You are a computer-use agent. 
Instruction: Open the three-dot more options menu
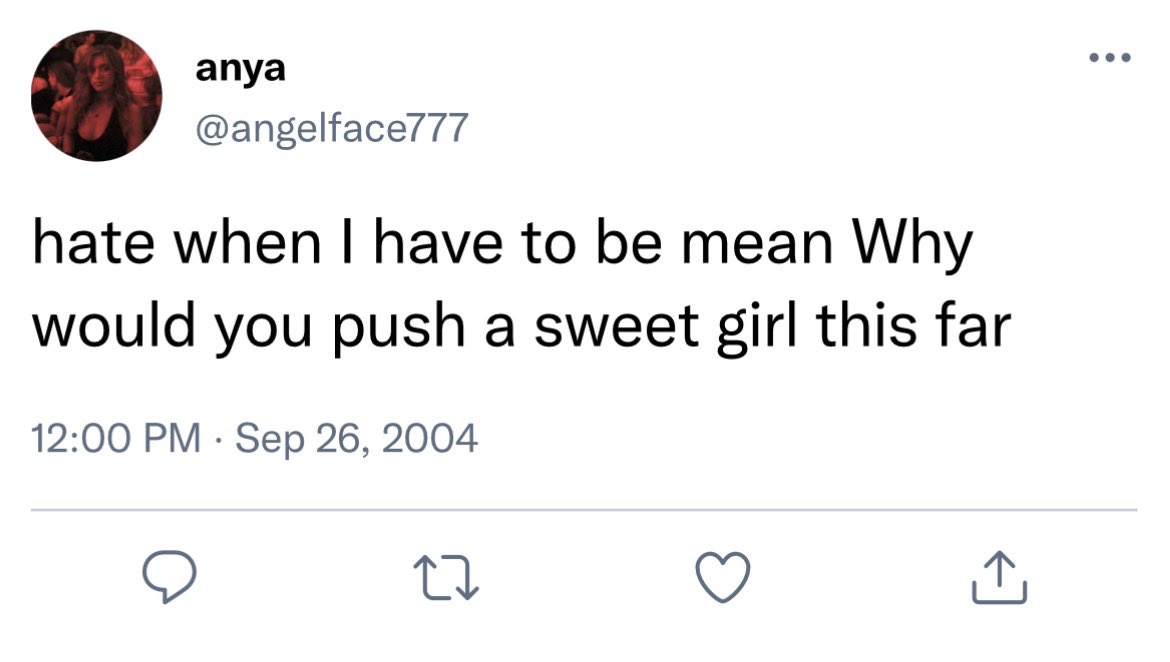1110,57
